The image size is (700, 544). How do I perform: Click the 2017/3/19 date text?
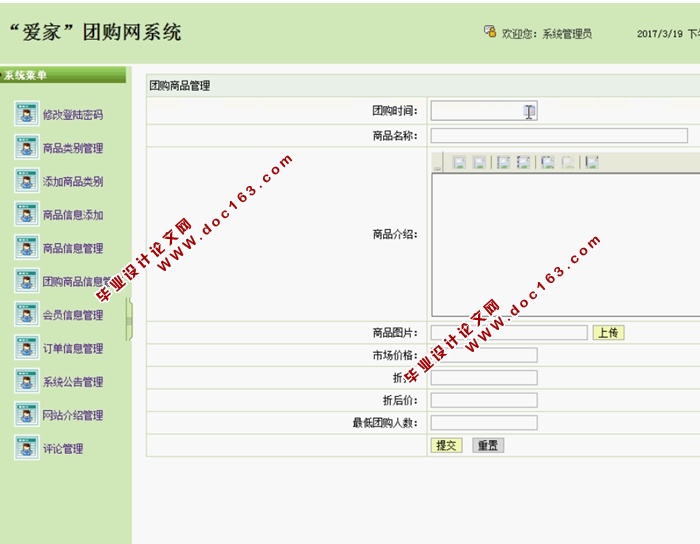(660, 34)
